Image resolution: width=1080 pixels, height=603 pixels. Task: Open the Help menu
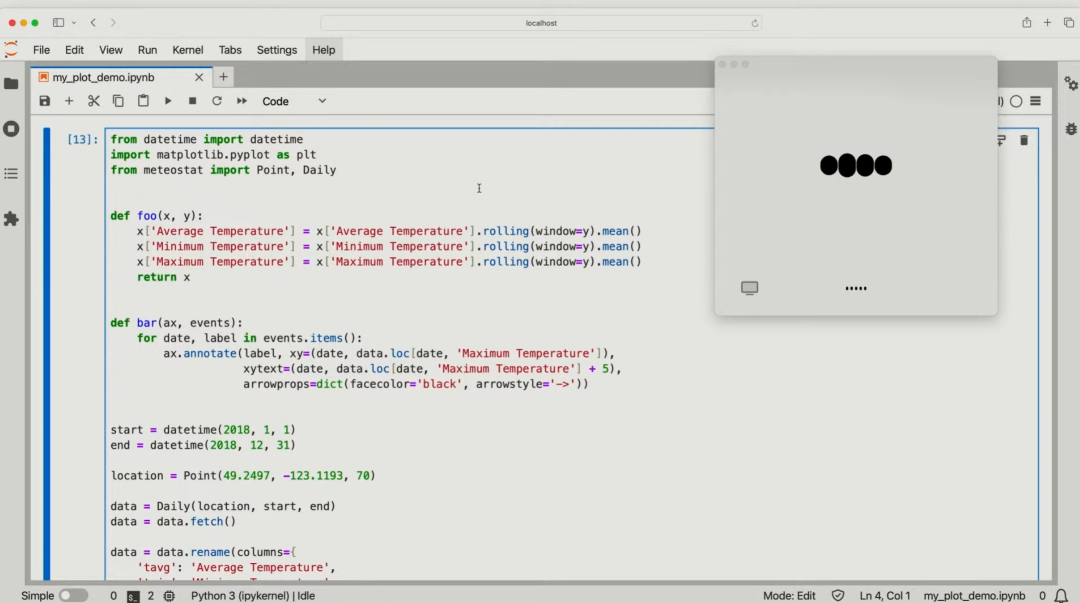[x=324, y=50]
